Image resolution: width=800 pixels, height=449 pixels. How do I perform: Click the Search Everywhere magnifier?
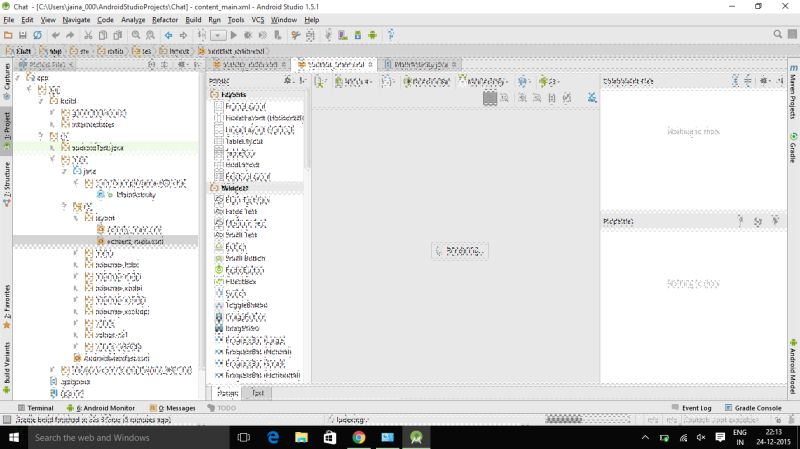(x=778, y=34)
